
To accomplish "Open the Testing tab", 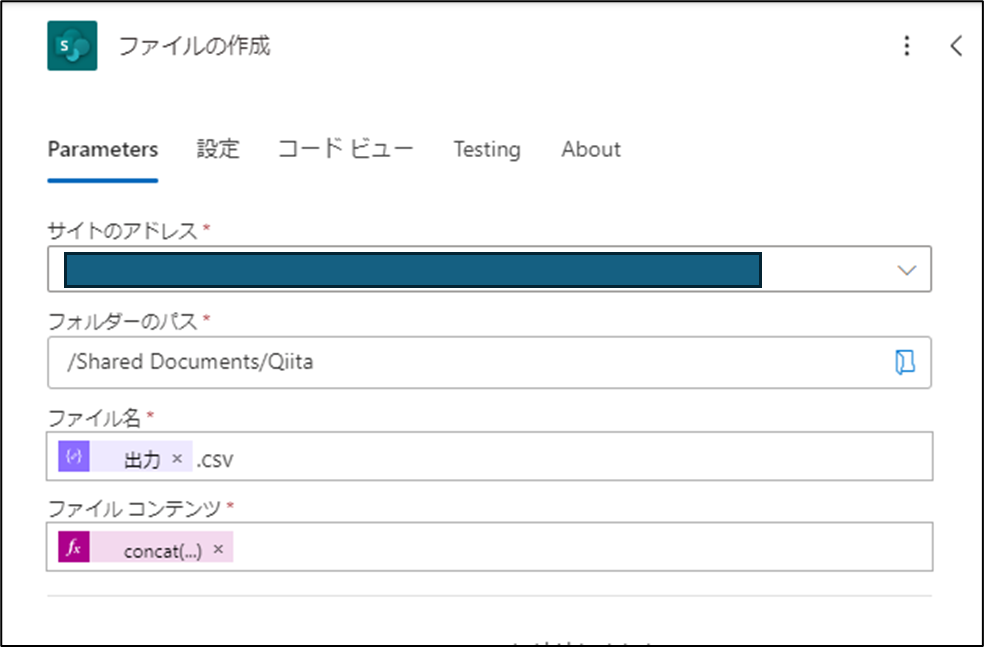I will point(487,149).
